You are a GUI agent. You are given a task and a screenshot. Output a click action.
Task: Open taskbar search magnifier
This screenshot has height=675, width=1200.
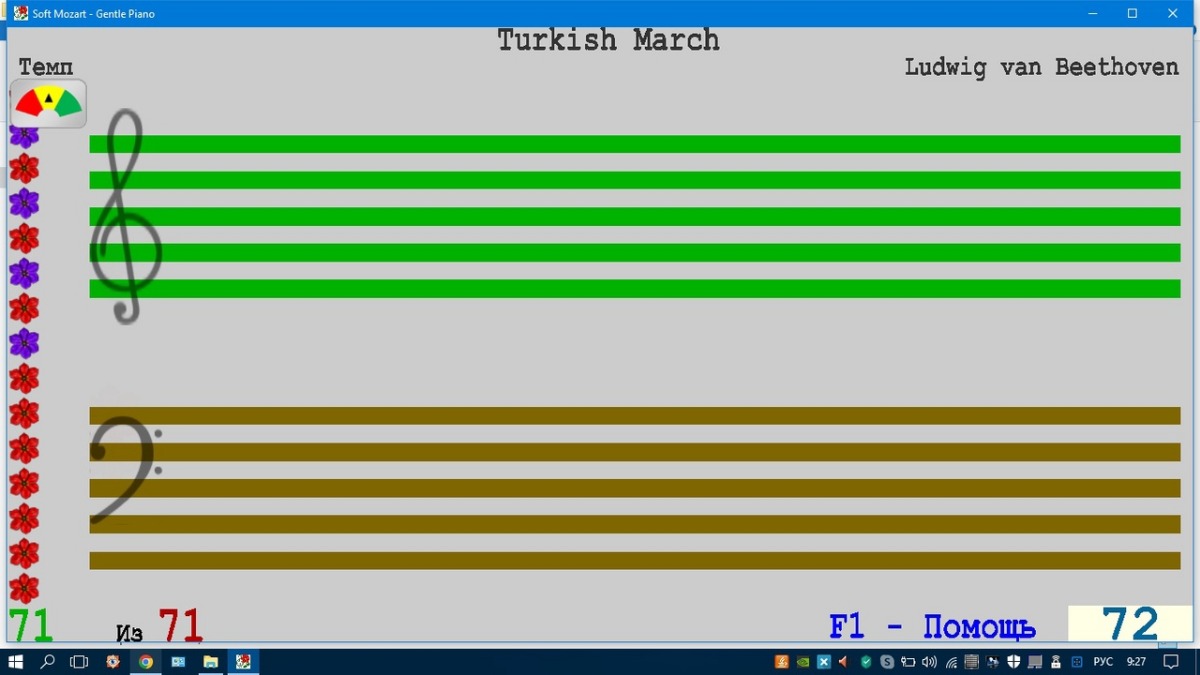point(47,662)
